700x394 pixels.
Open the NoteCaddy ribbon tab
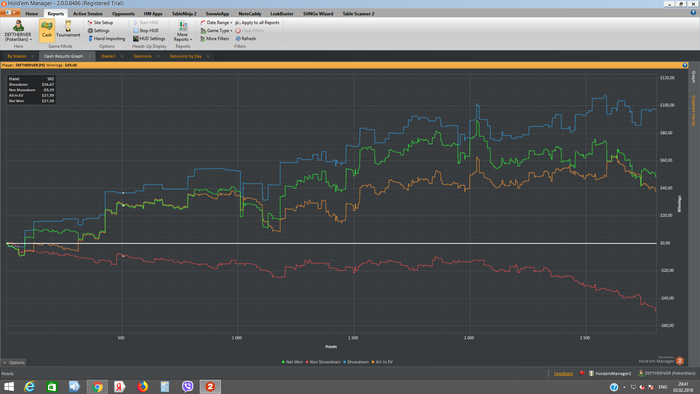(x=250, y=13)
